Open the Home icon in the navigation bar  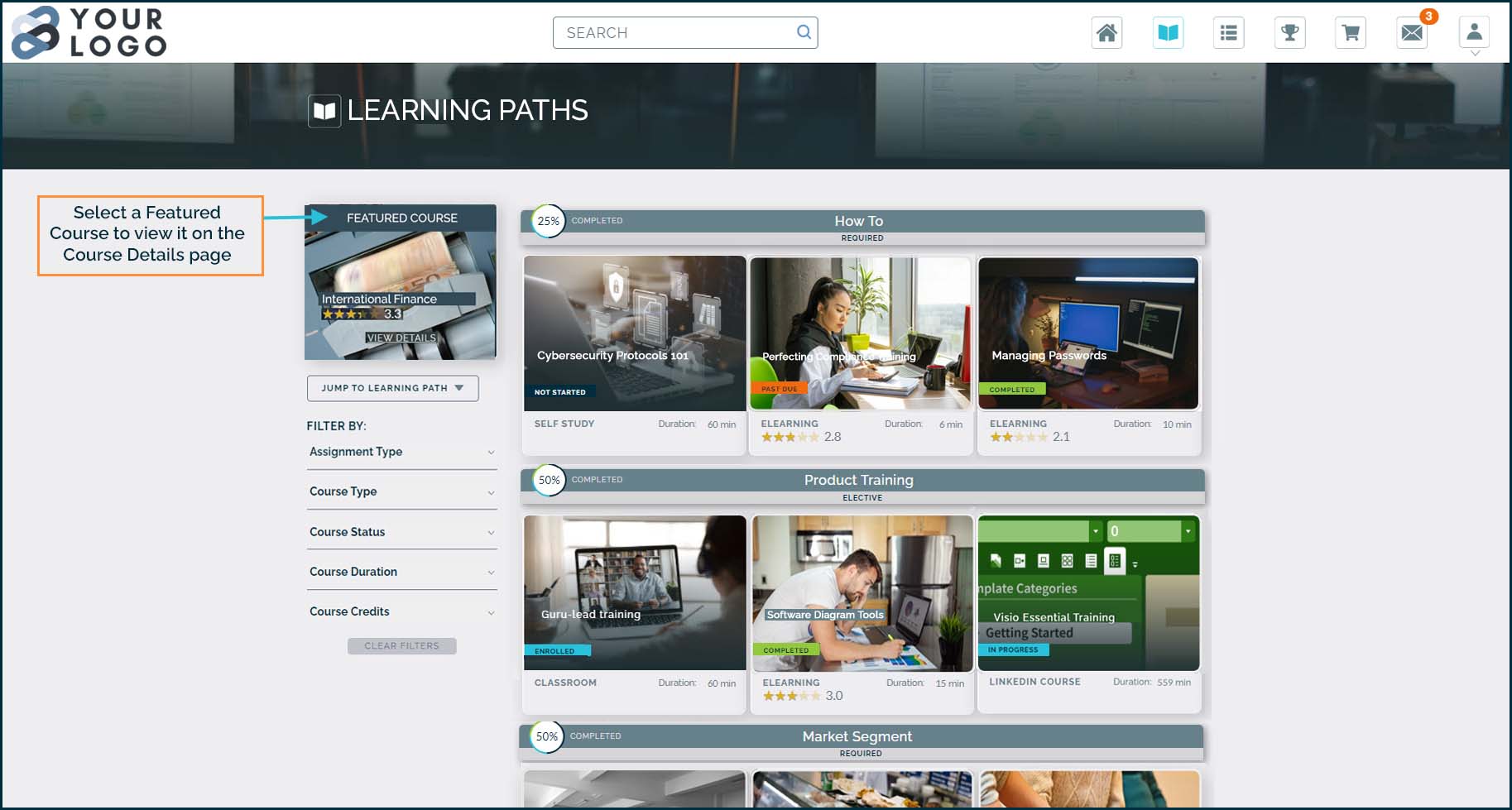click(1106, 32)
